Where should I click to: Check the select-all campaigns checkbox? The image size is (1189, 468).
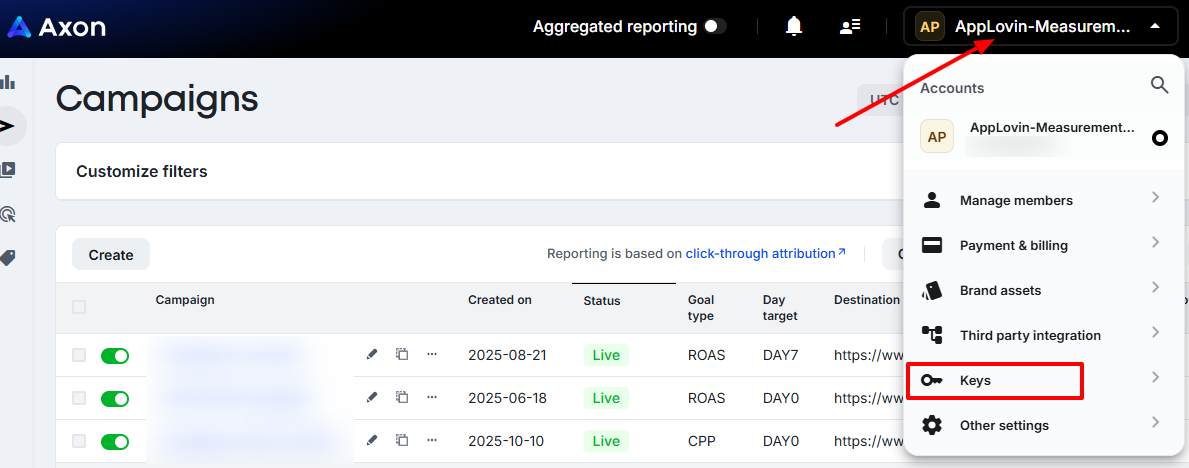tap(79, 307)
